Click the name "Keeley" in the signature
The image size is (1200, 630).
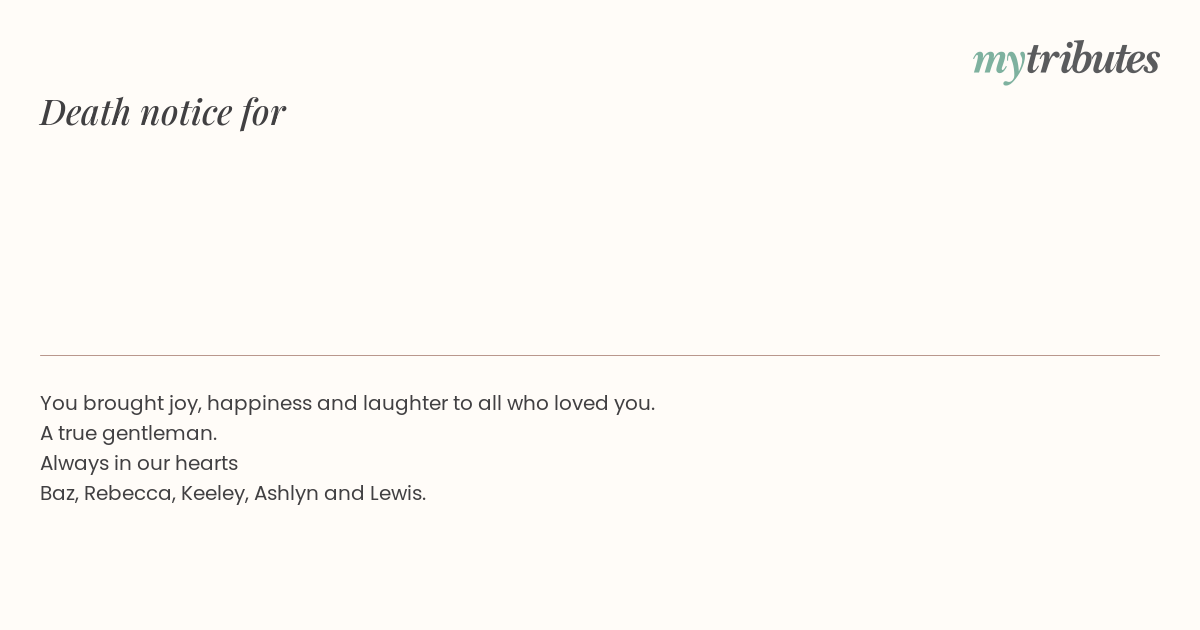pyautogui.click(x=213, y=493)
